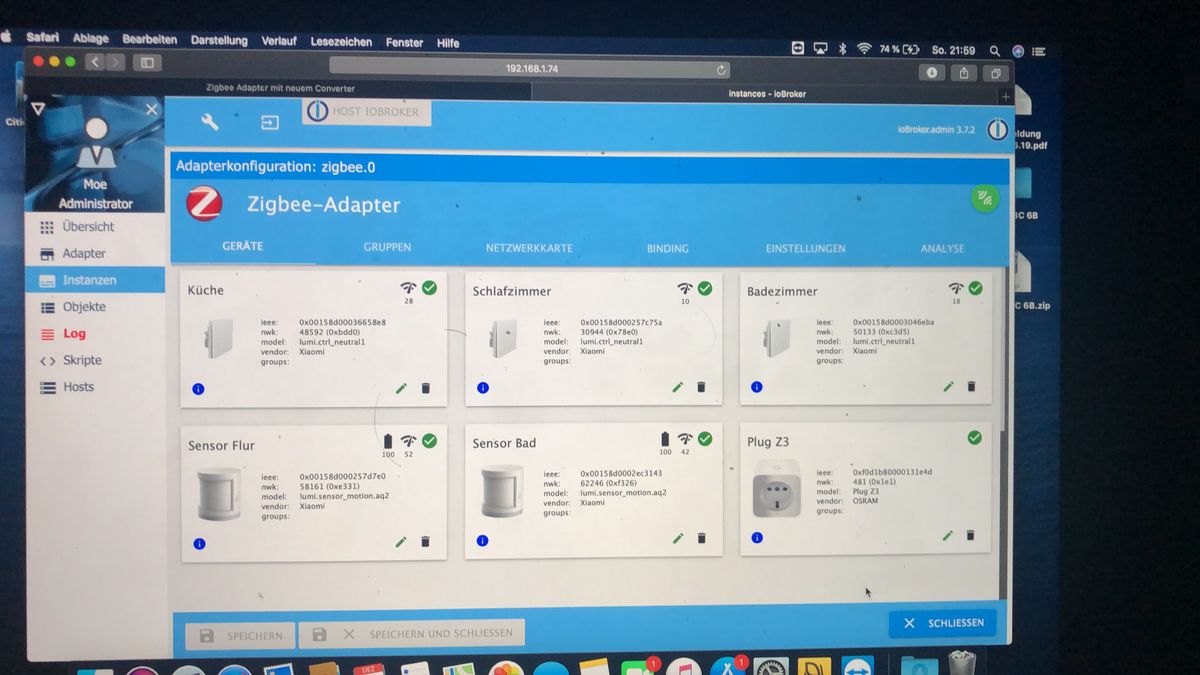This screenshot has height=675, width=1200.
Task: Click the Plug Z3 device image
Action: coord(777,488)
